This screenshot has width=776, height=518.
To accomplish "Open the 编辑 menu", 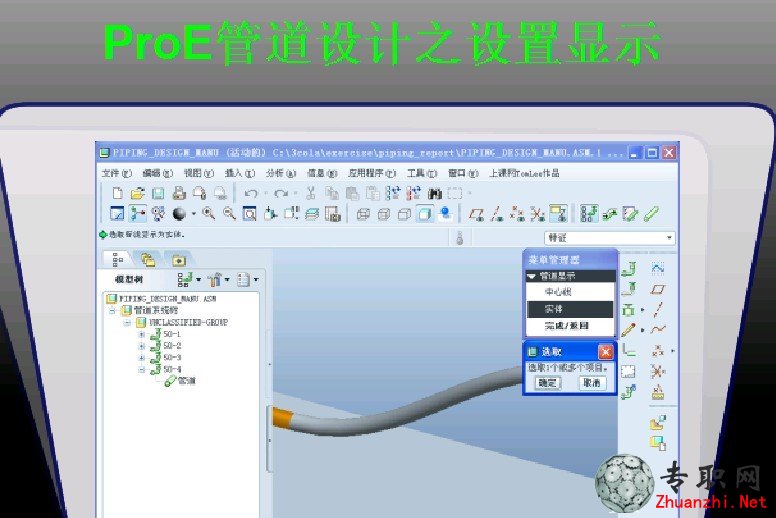I will pyautogui.click(x=157, y=173).
